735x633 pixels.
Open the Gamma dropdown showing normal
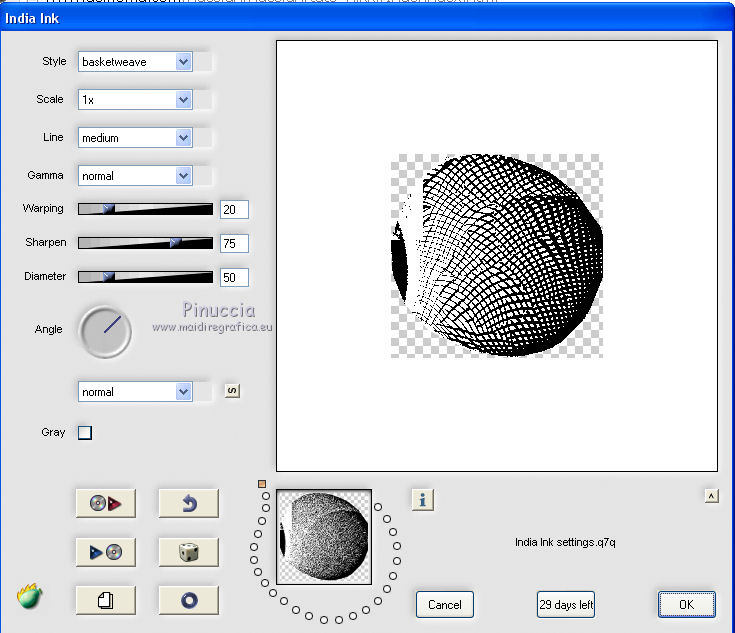135,176
